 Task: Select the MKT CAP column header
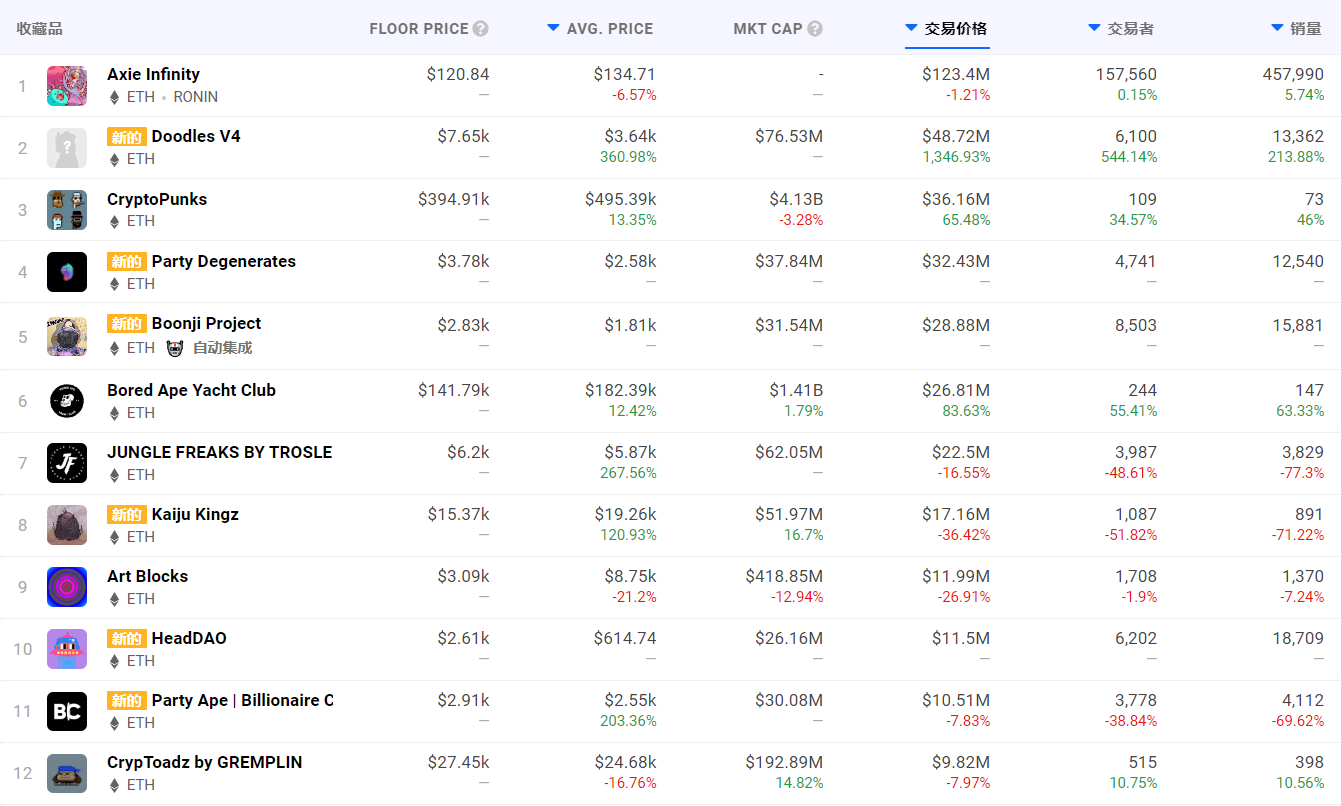coord(768,29)
